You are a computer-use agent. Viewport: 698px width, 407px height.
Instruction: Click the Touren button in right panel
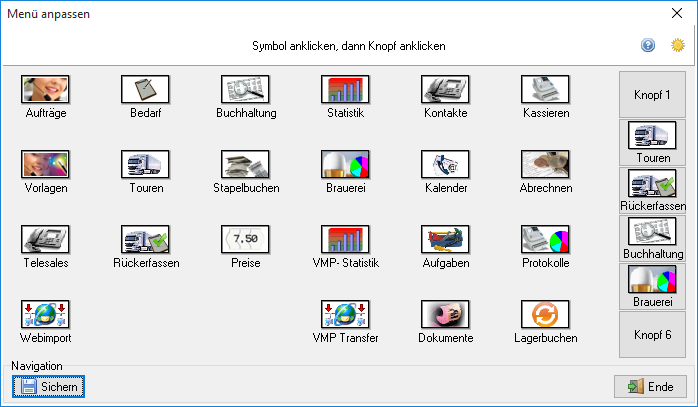(x=652, y=142)
